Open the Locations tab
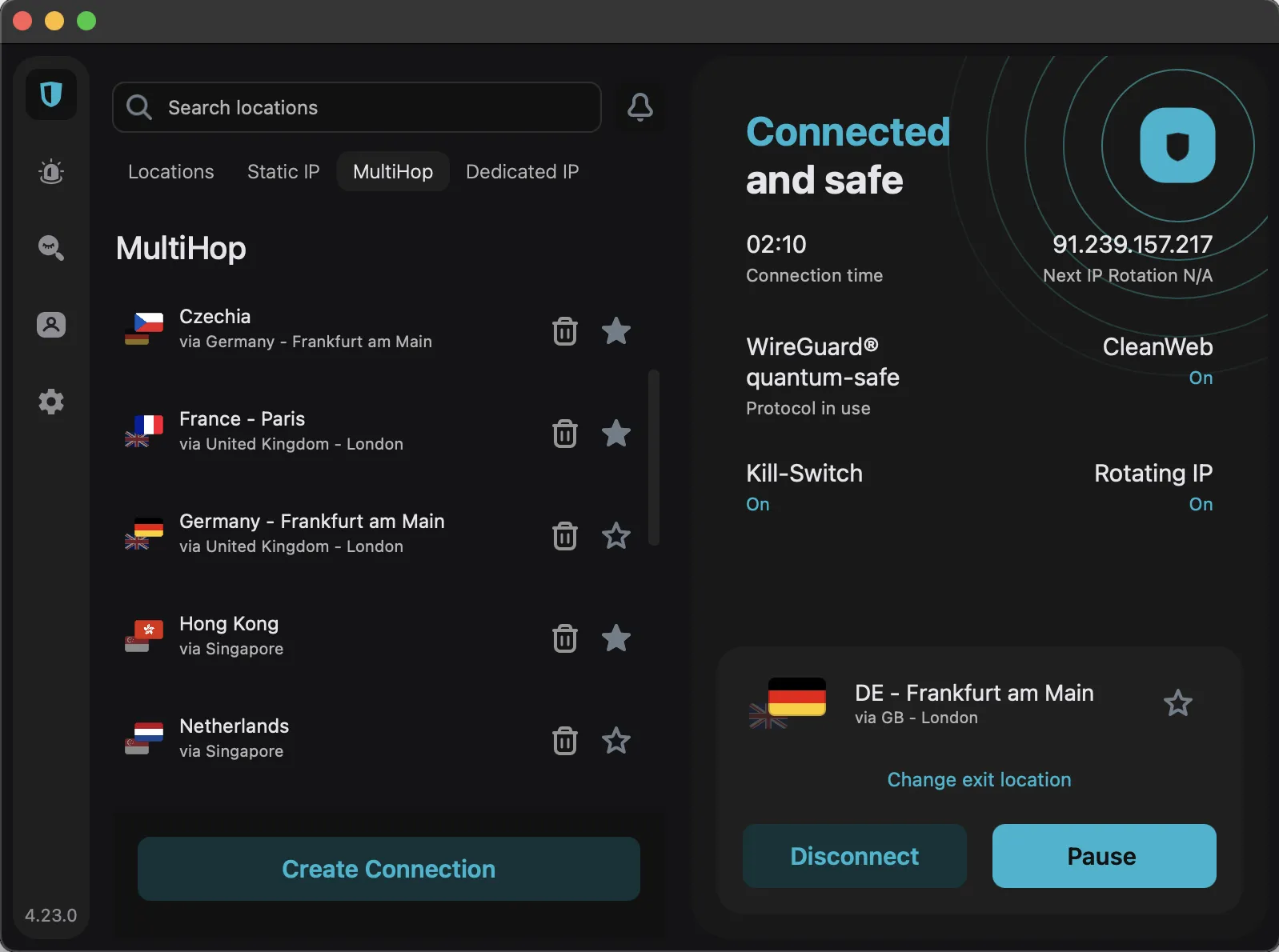 click(170, 172)
